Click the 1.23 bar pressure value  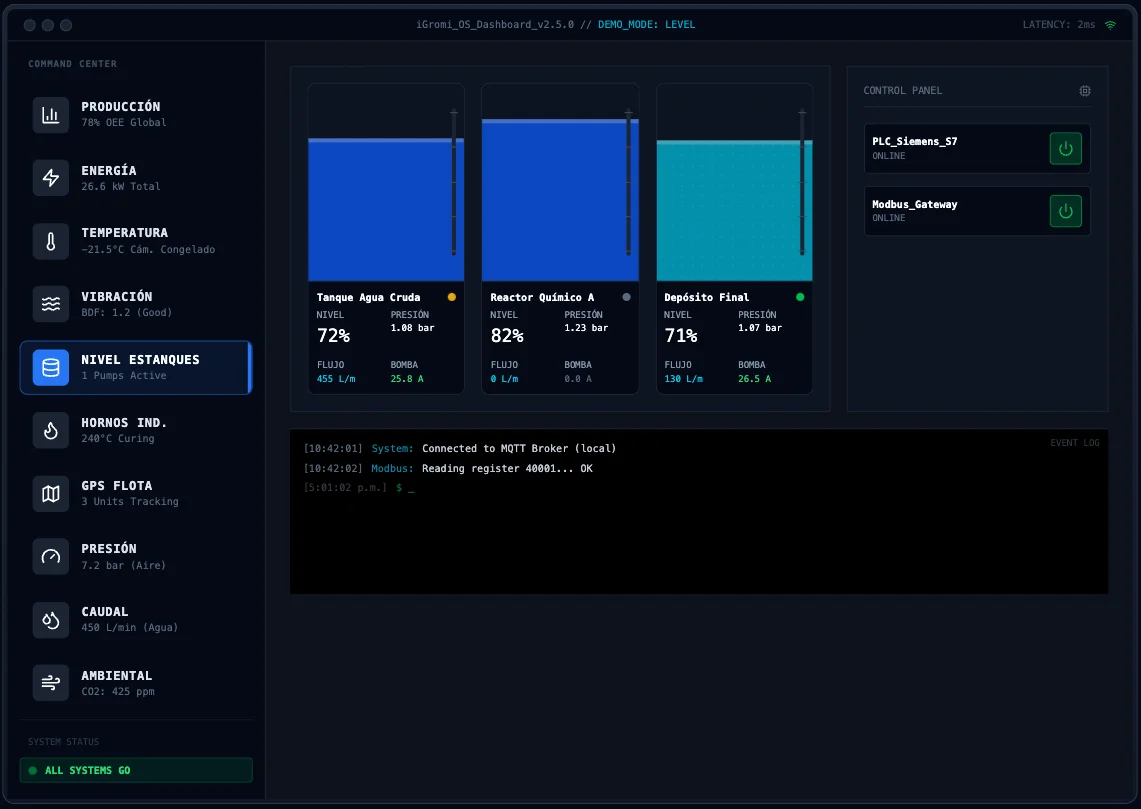tap(586, 328)
